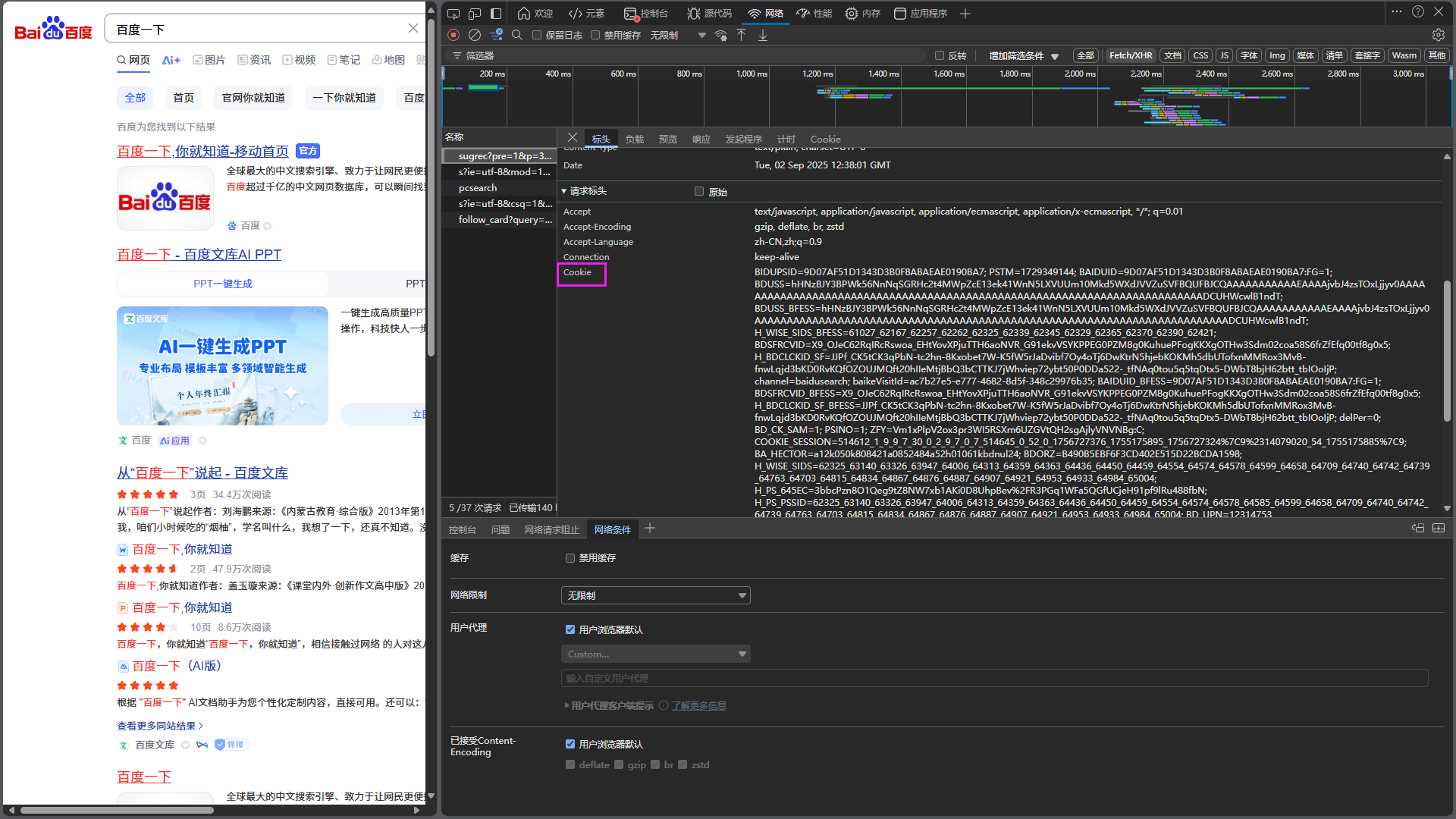1456x819 pixels.
Task: Switch to the Cookie details tab
Action: pos(825,139)
